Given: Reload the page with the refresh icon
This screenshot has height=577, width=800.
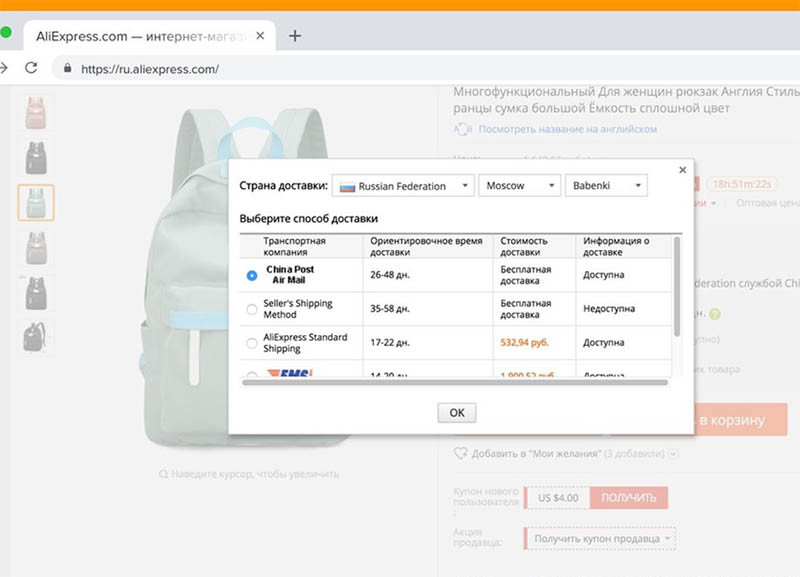Looking at the screenshot, I should coord(31,69).
